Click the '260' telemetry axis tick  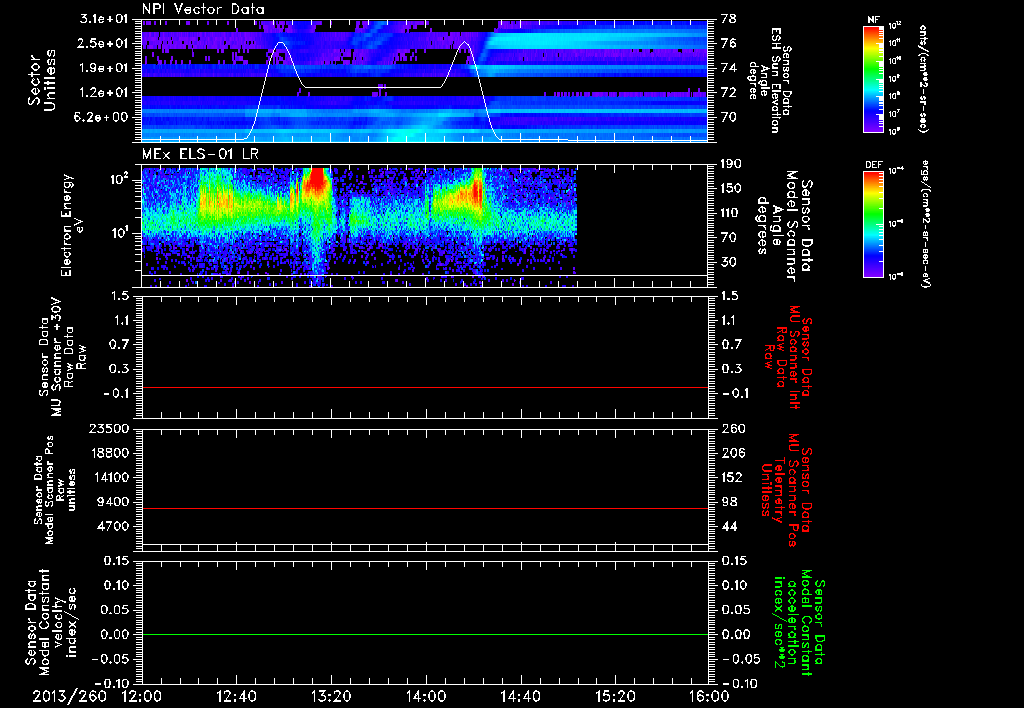[x=733, y=428]
